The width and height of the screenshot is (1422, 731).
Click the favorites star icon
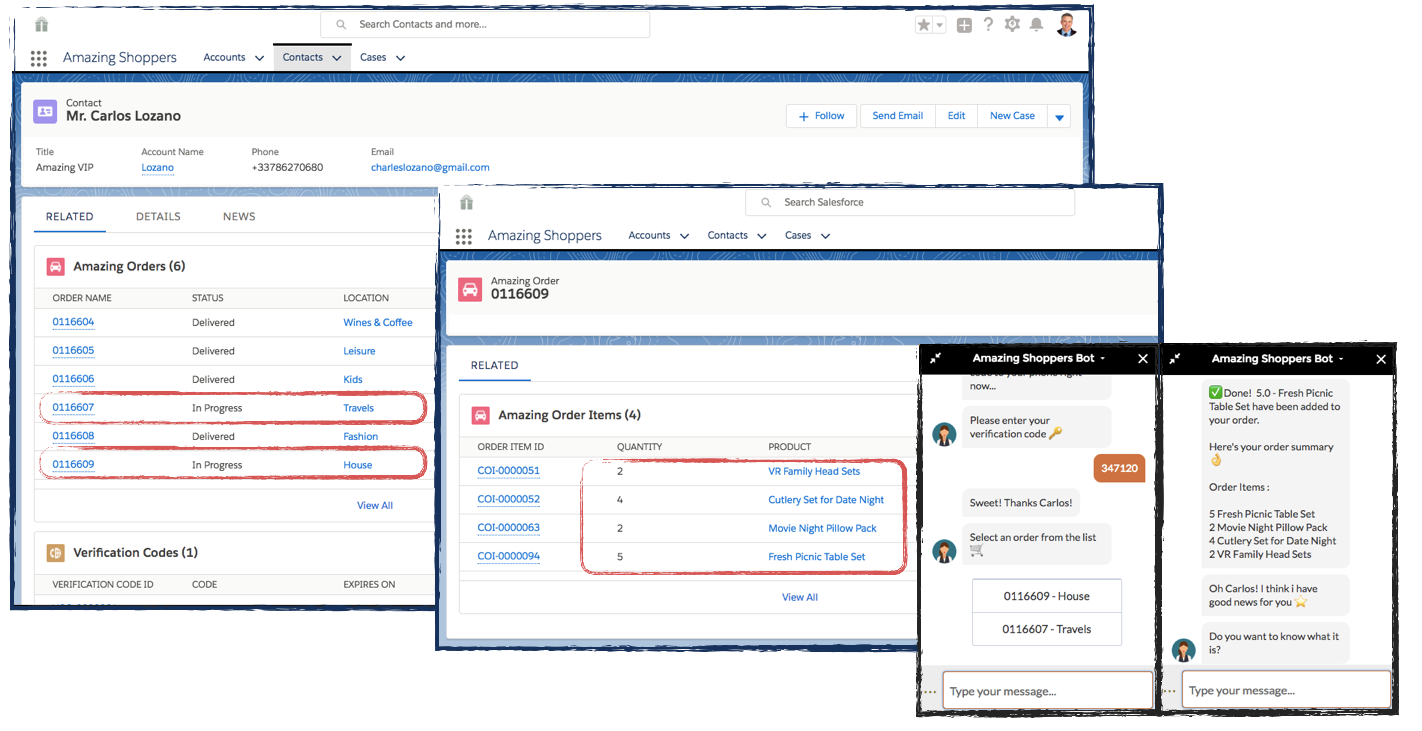point(924,25)
